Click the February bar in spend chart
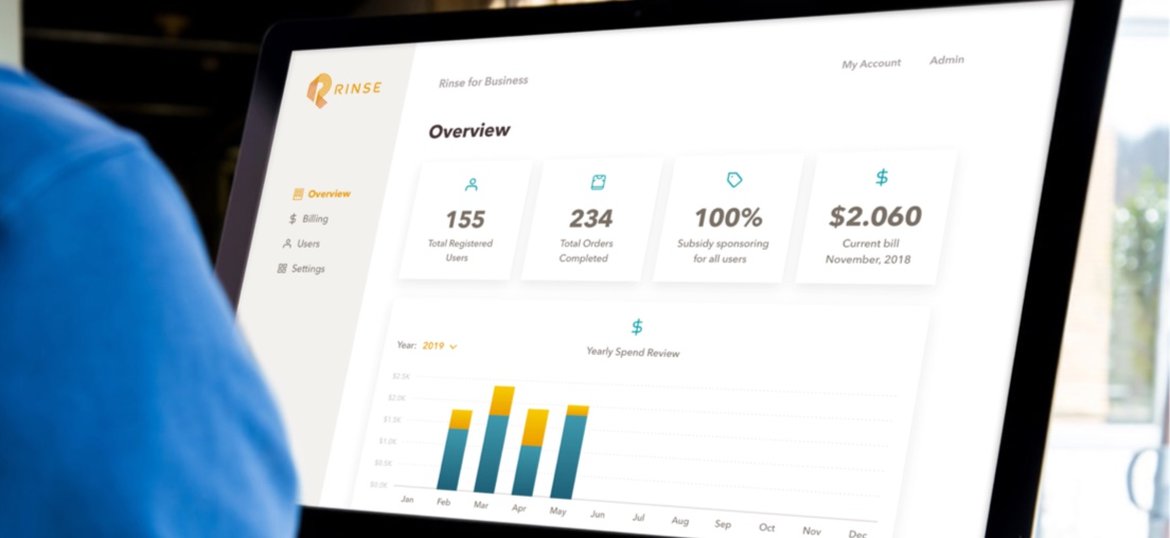The image size is (1170, 538). tap(454, 450)
